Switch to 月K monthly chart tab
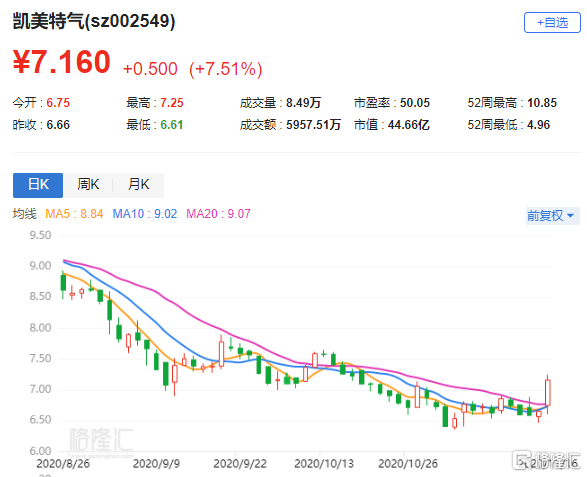 click(139, 185)
